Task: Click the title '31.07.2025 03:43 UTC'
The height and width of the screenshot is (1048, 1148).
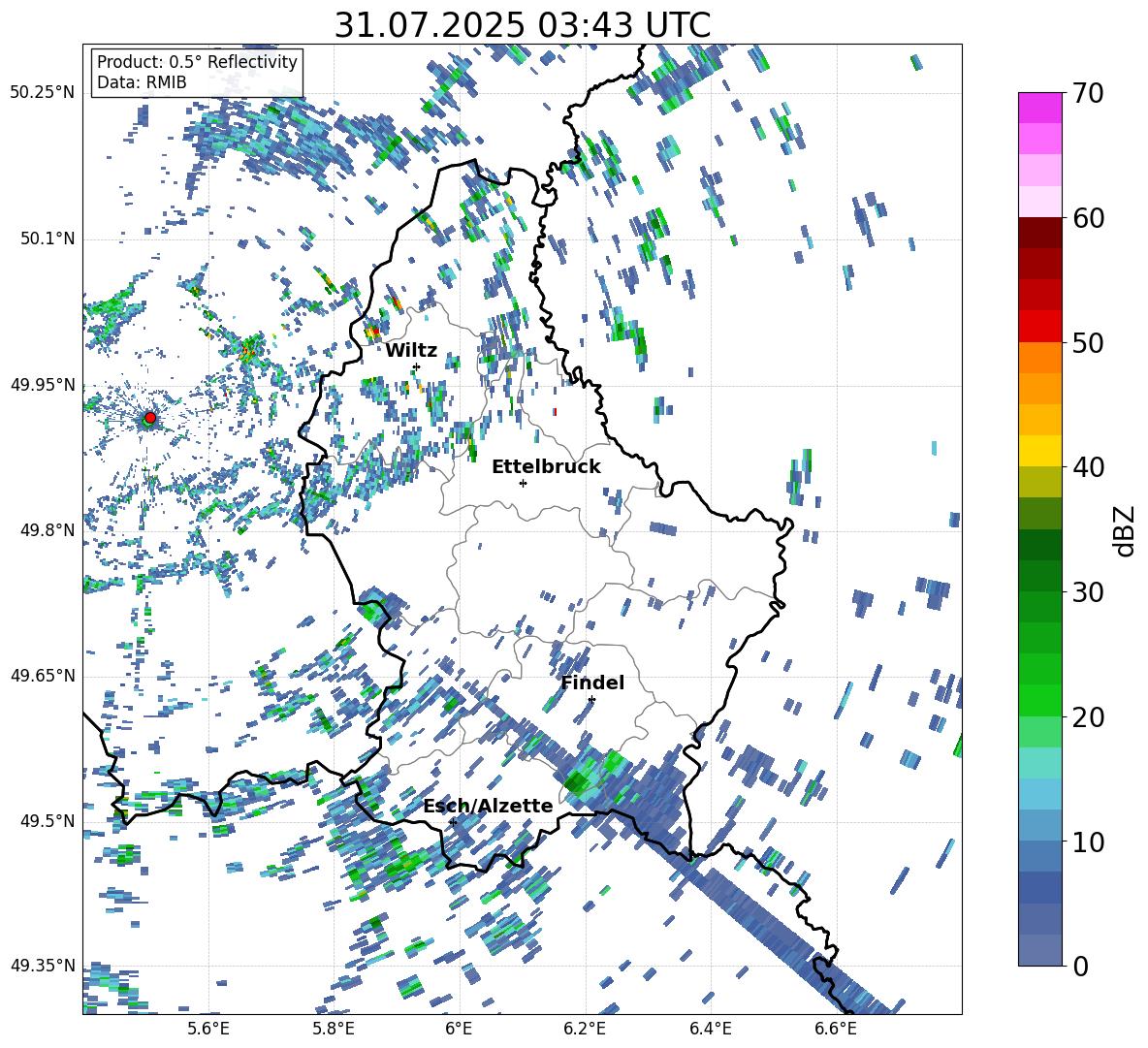Action: tap(522, 25)
